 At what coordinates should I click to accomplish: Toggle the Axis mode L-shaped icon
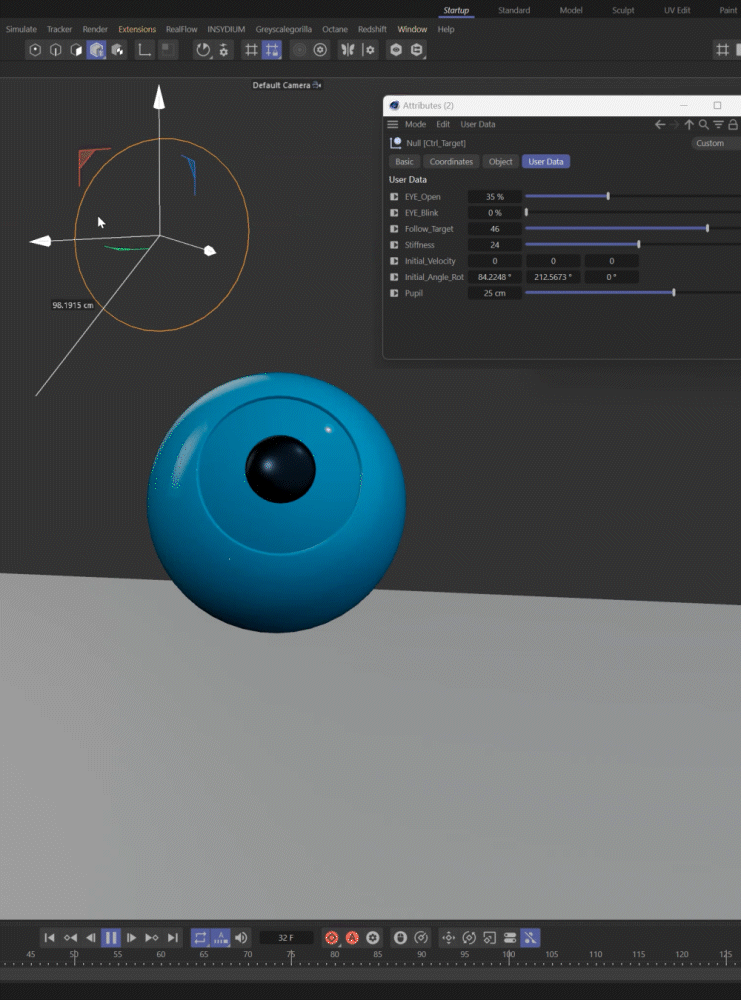(145, 50)
